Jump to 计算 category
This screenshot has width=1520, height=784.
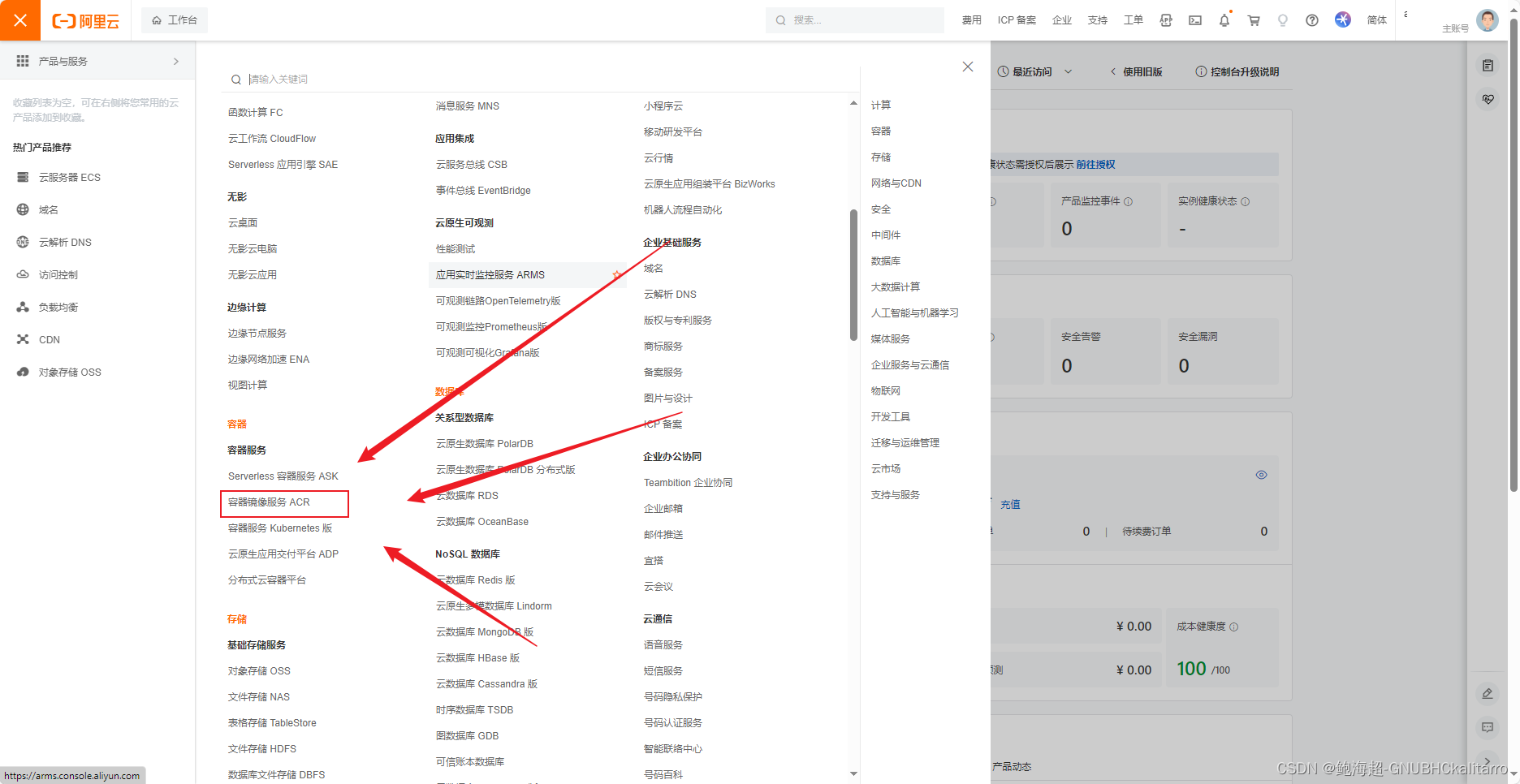(x=881, y=106)
